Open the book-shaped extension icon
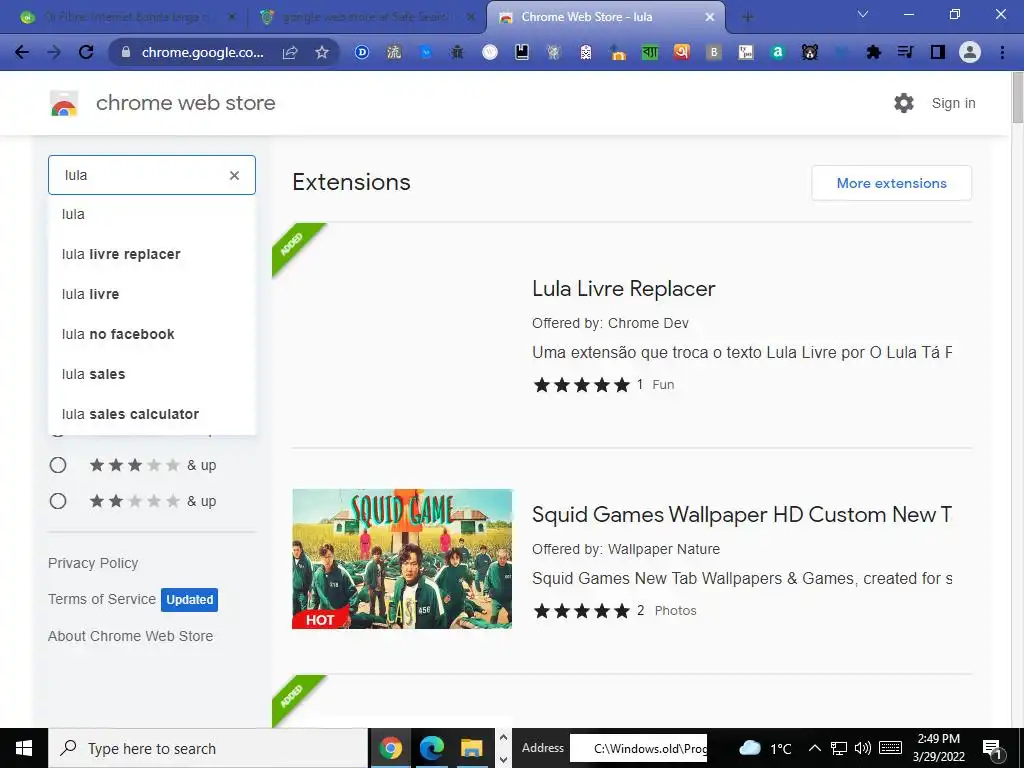The height and width of the screenshot is (768, 1024). coord(522,52)
